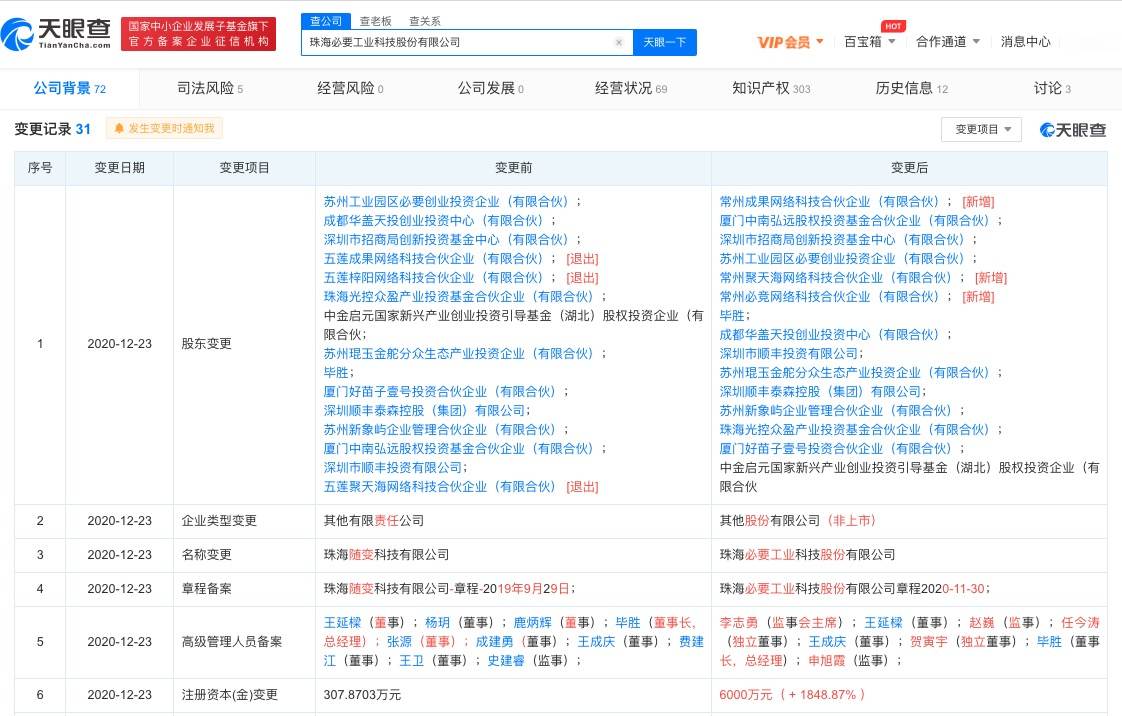Click the HOT badge above 百宝箱

coord(892,26)
